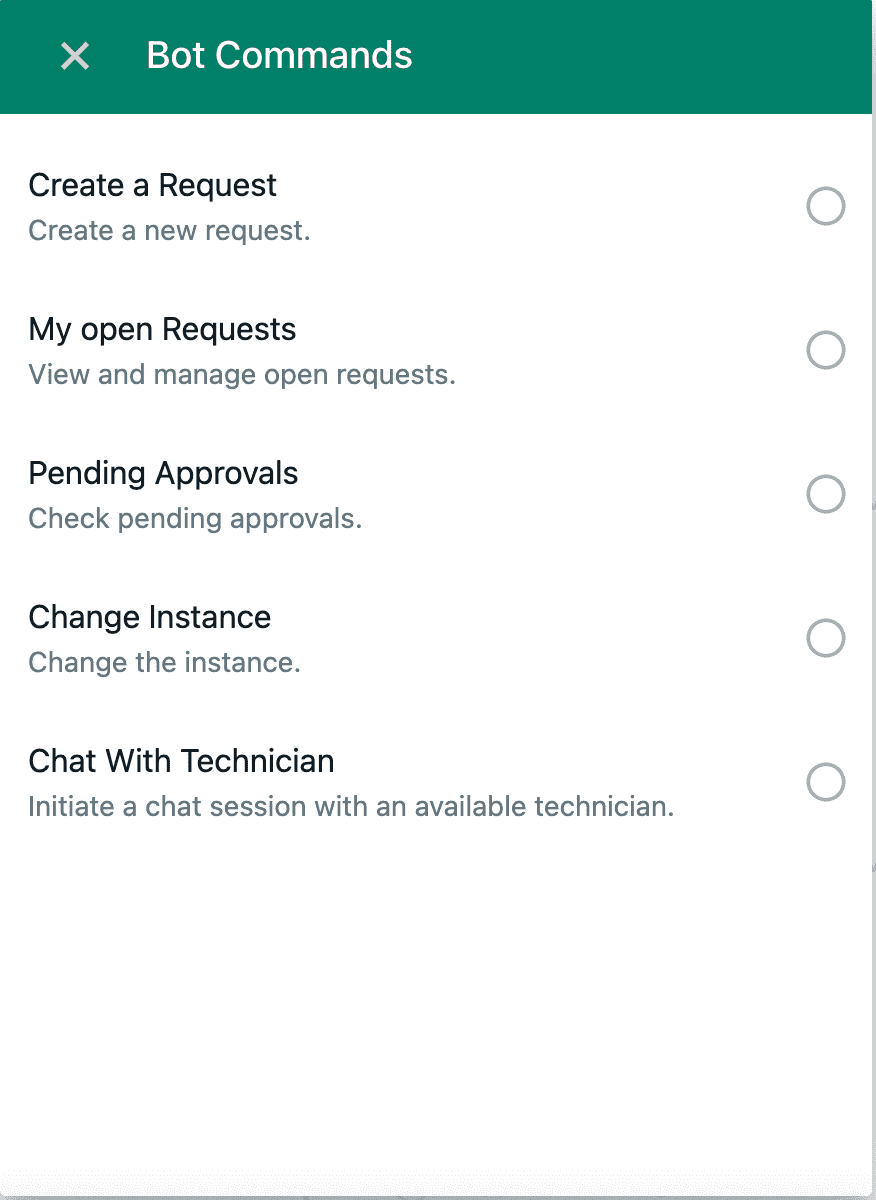The width and height of the screenshot is (876, 1200).
Task: Close the Bot Commands panel
Action: click(75, 56)
